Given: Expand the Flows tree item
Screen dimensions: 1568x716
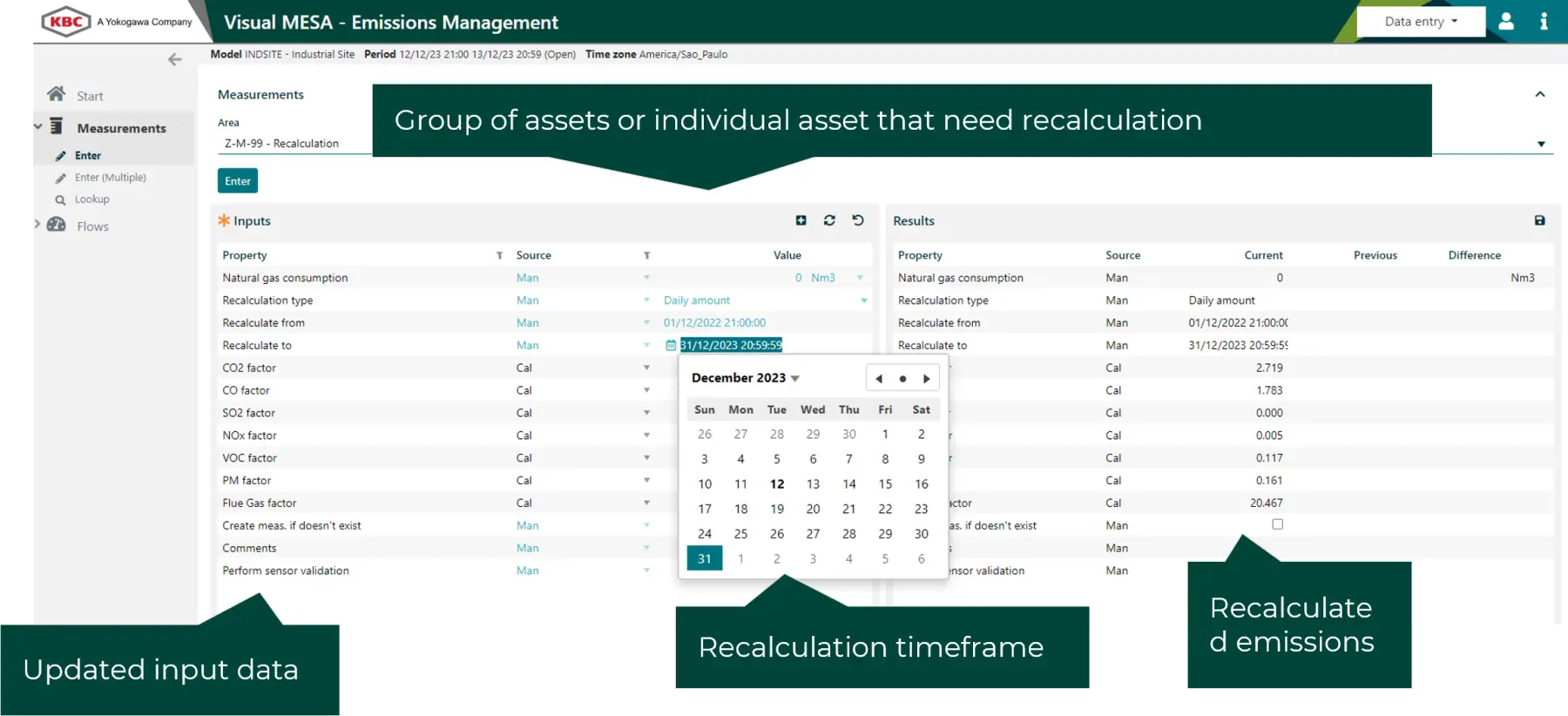Looking at the screenshot, I should click(x=37, y=225).
